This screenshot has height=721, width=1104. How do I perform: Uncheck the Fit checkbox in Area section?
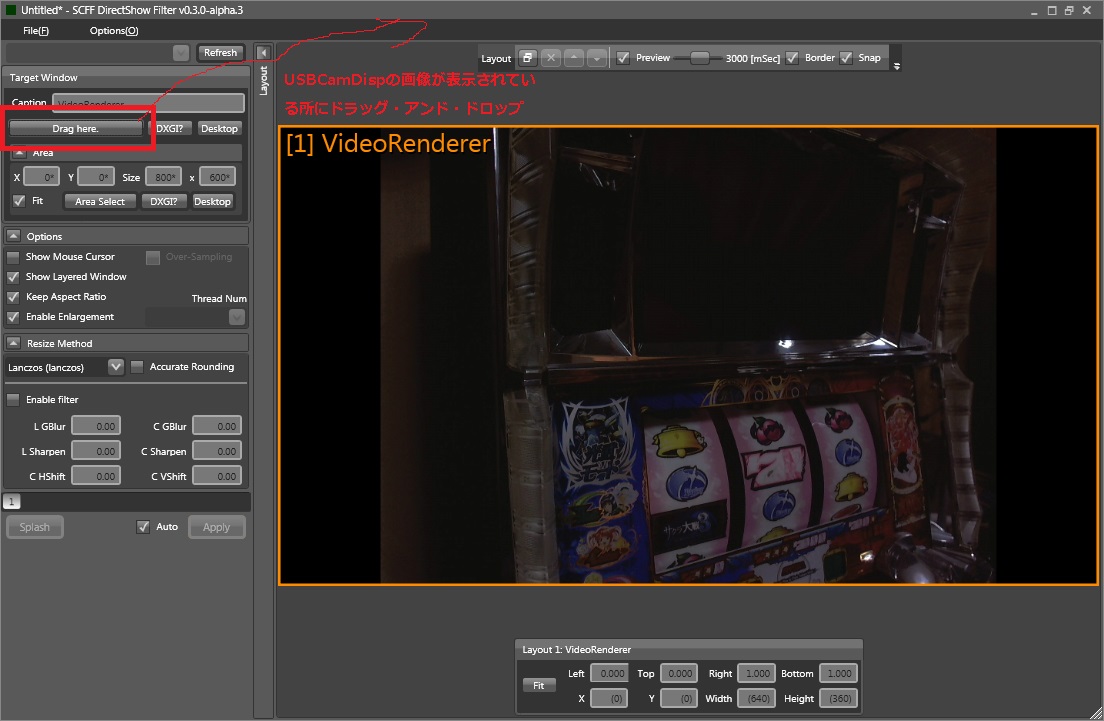tap(19, 201)
